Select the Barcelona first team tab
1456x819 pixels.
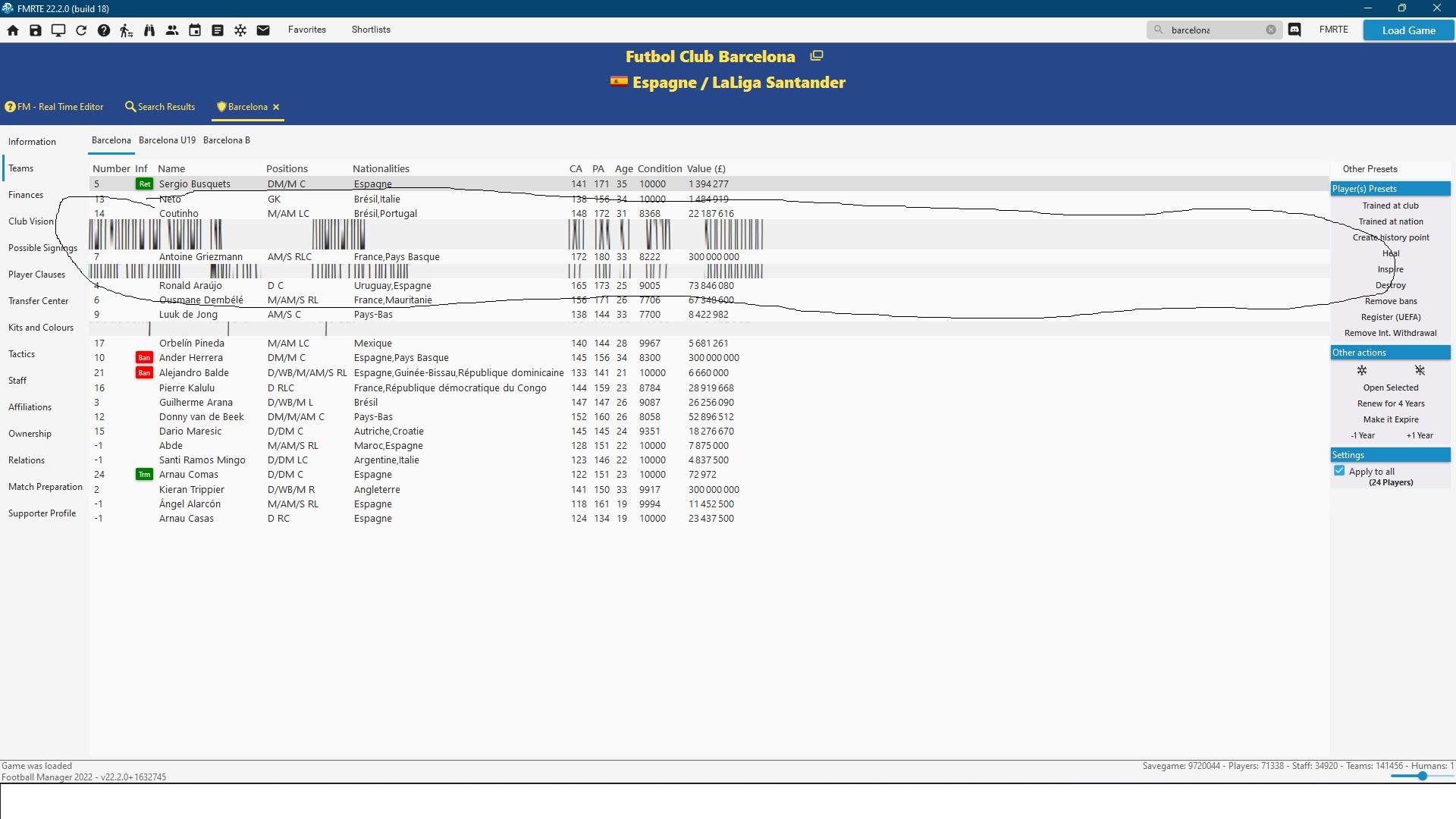click(111, 140)
